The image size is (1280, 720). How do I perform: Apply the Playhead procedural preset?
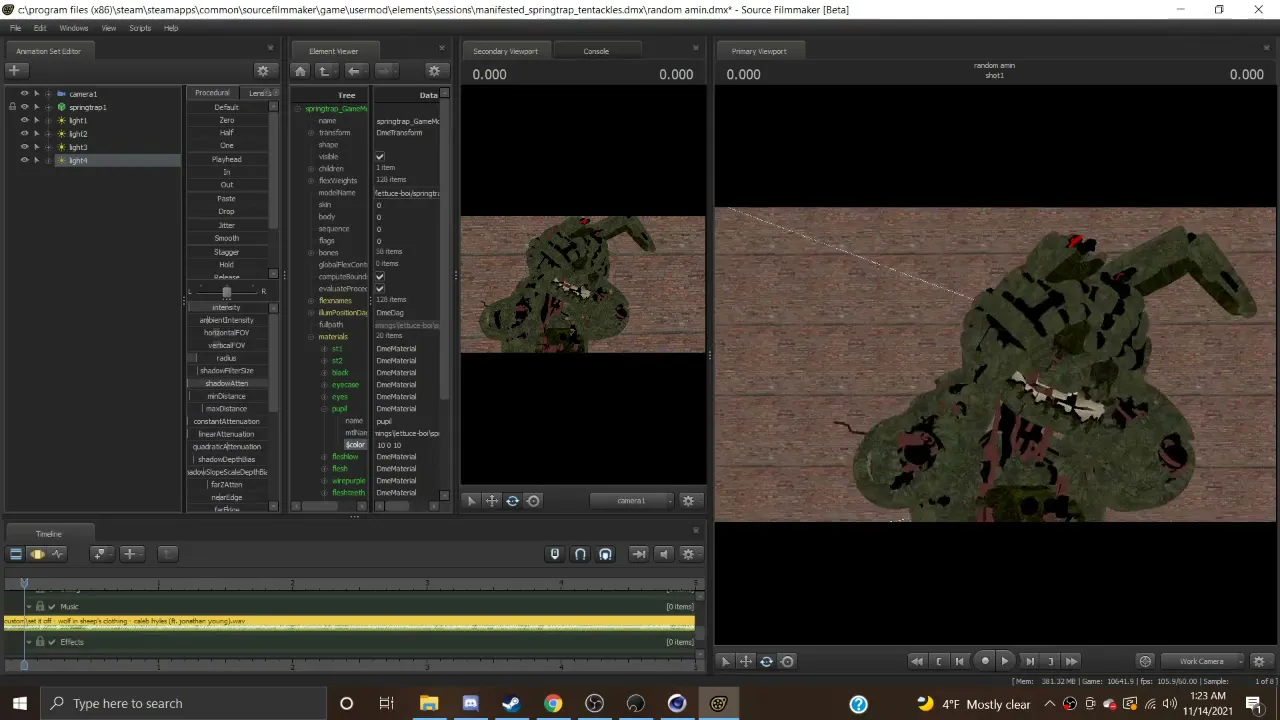(x=227, y=159)
